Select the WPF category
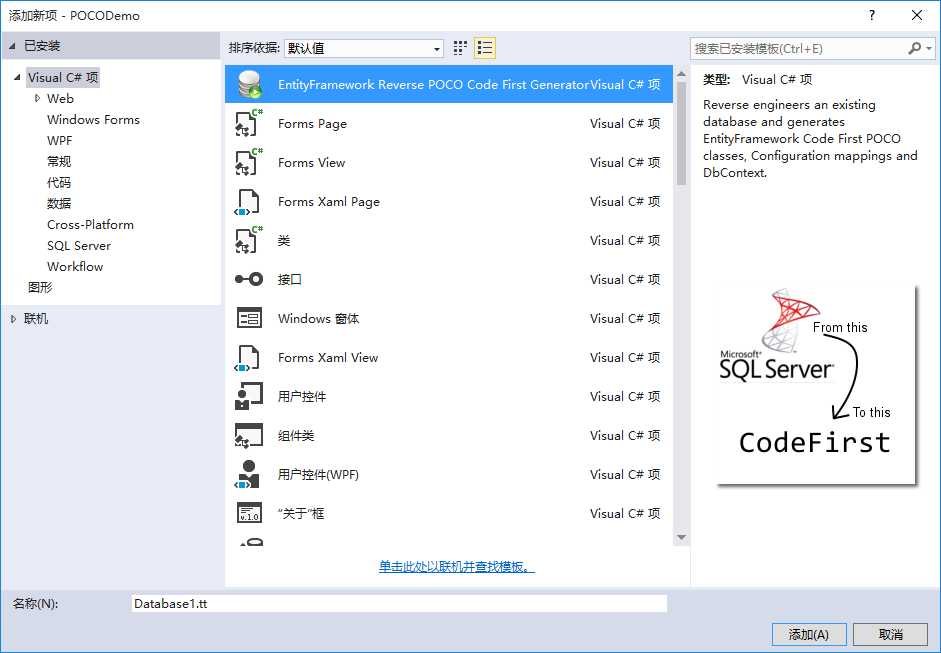This screenshot has height=653, width=941. click(59, 140)
